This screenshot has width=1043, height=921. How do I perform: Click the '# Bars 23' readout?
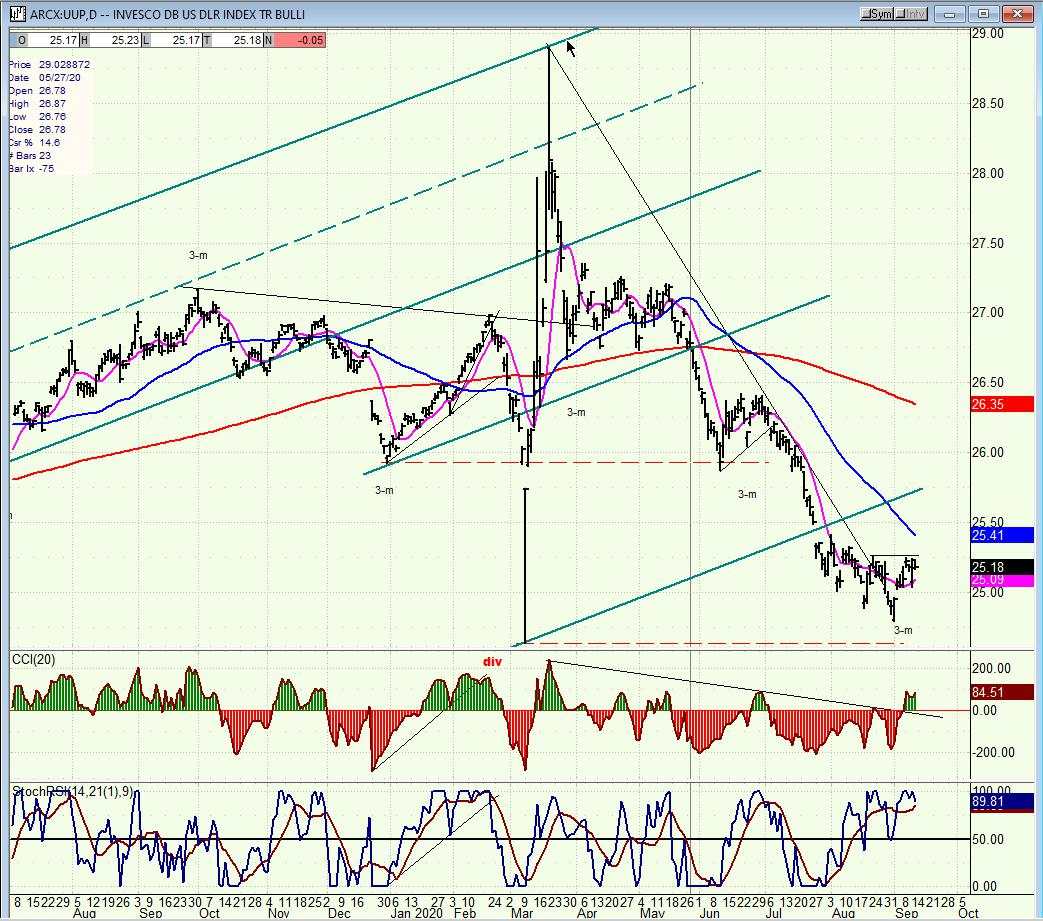31,156
